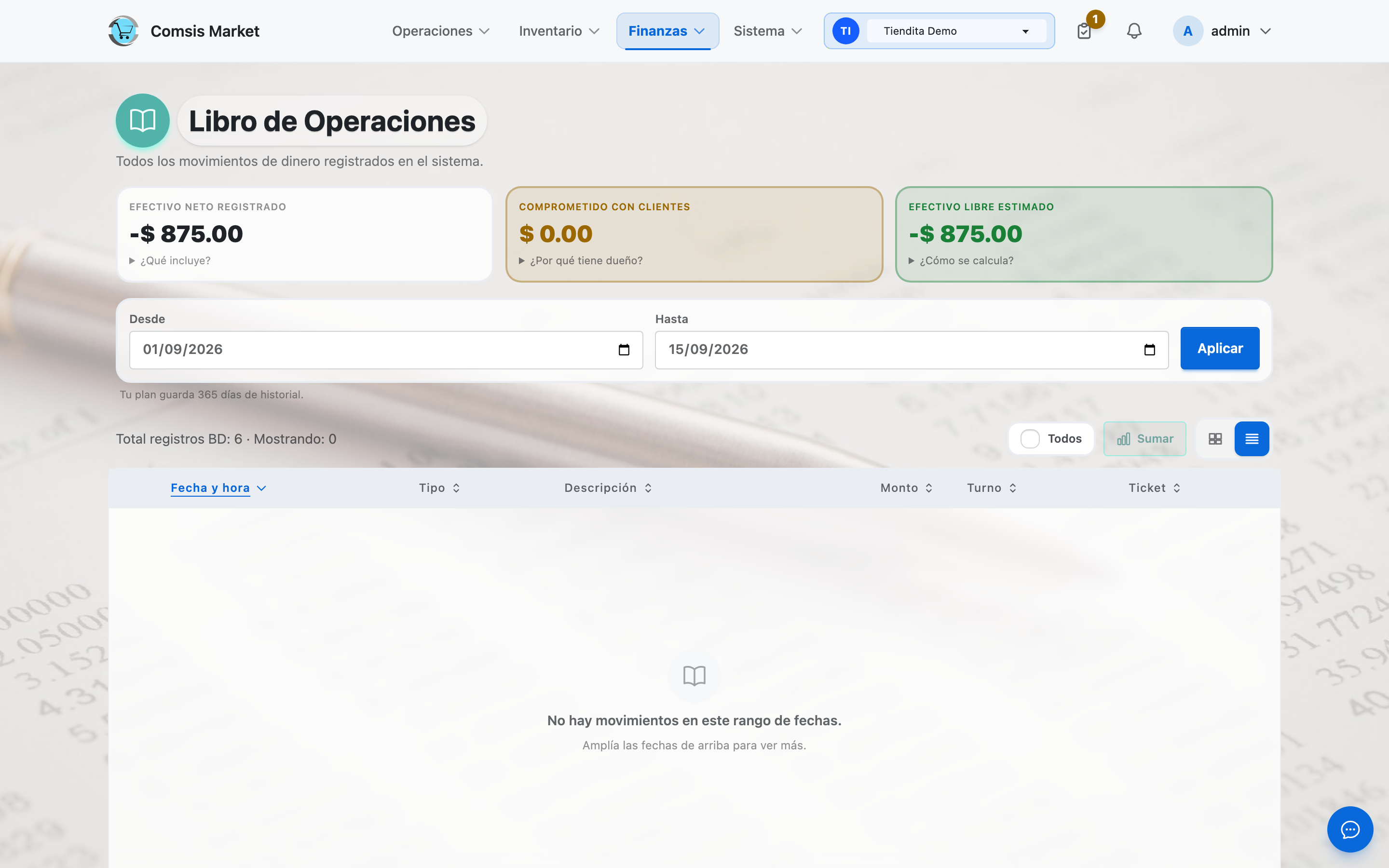Sort by Fecha y hora column
Screen dimensions: 1389x868
pos(218,488)
